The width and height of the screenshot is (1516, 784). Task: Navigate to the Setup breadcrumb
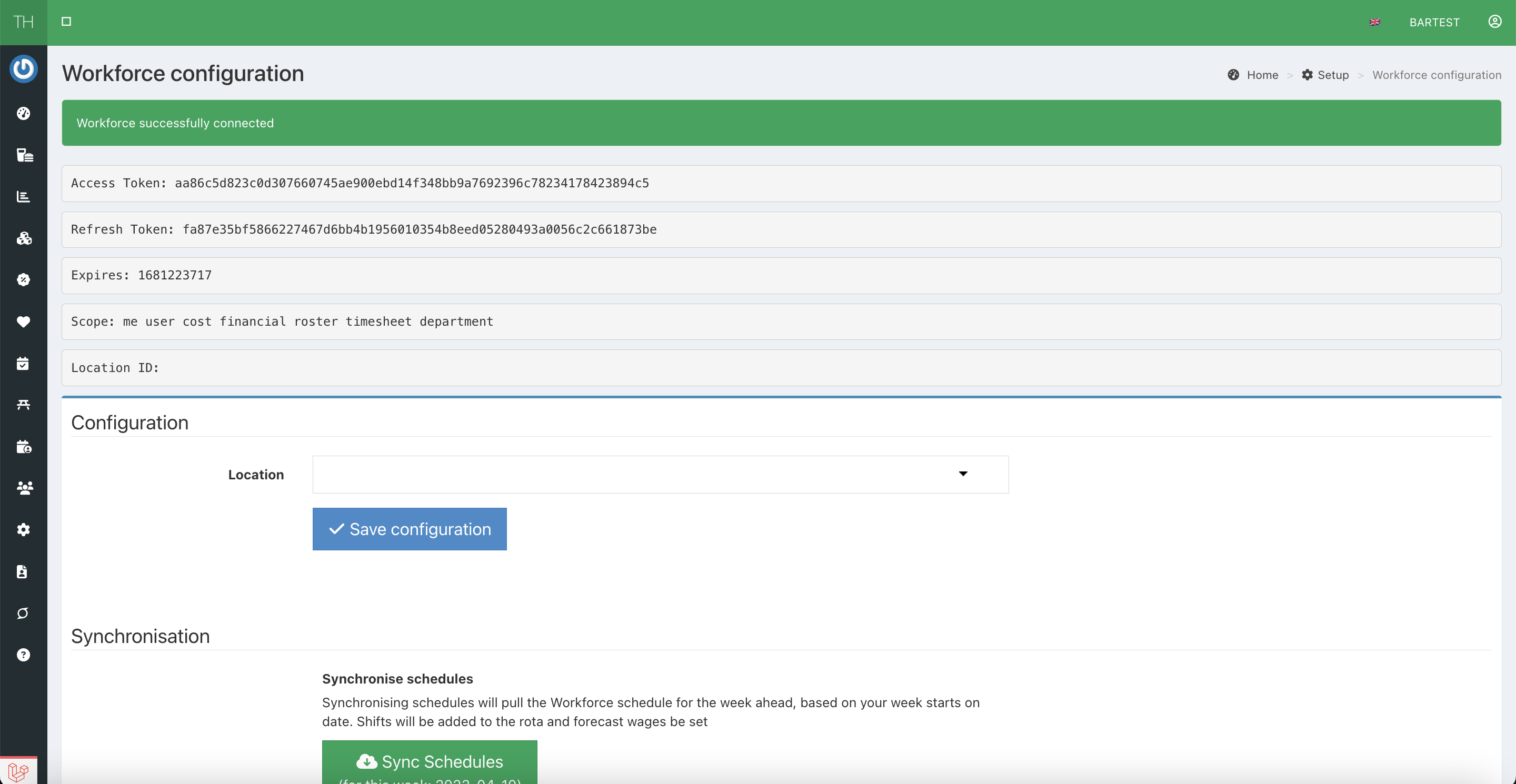[1332, 75]
